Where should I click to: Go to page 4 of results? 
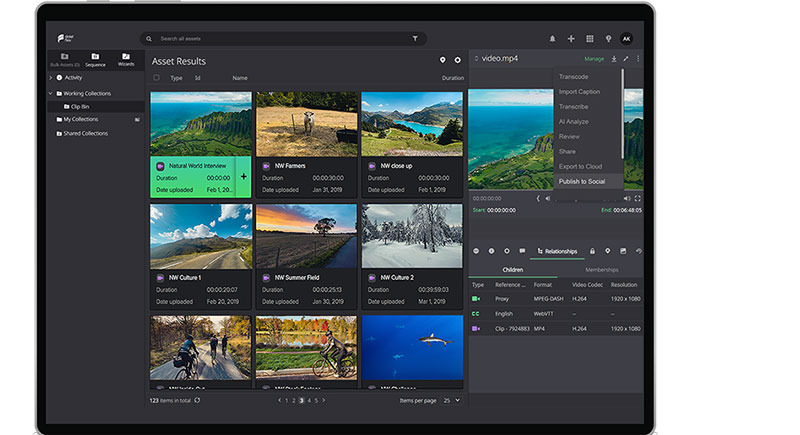(308, 400)
